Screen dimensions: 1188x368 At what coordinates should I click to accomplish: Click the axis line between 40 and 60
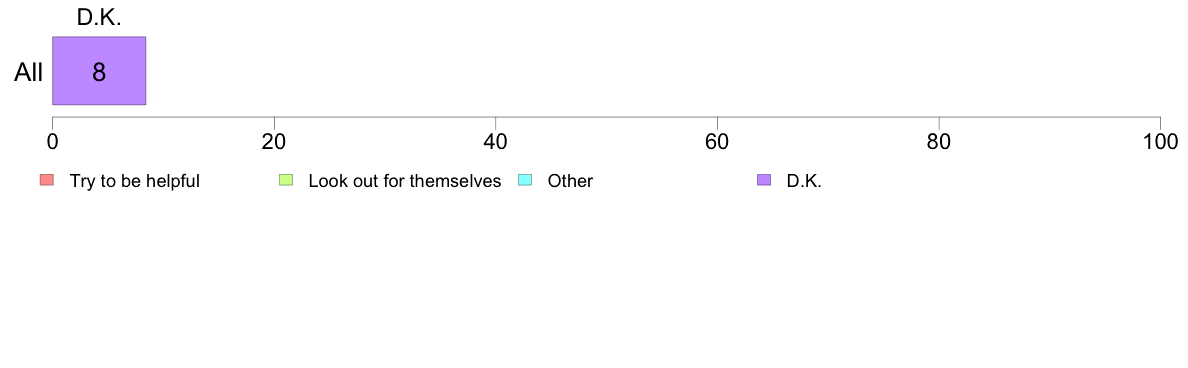606,117
